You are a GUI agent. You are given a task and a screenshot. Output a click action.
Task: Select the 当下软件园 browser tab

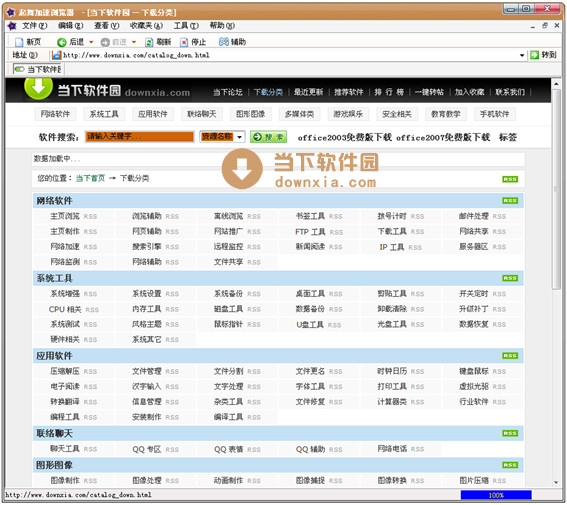[38, 69]
